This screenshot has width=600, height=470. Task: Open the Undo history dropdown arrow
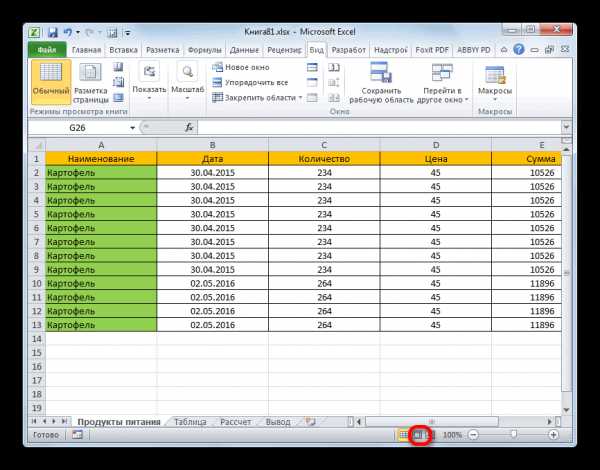pyautogui.click(x=78, y=33)
